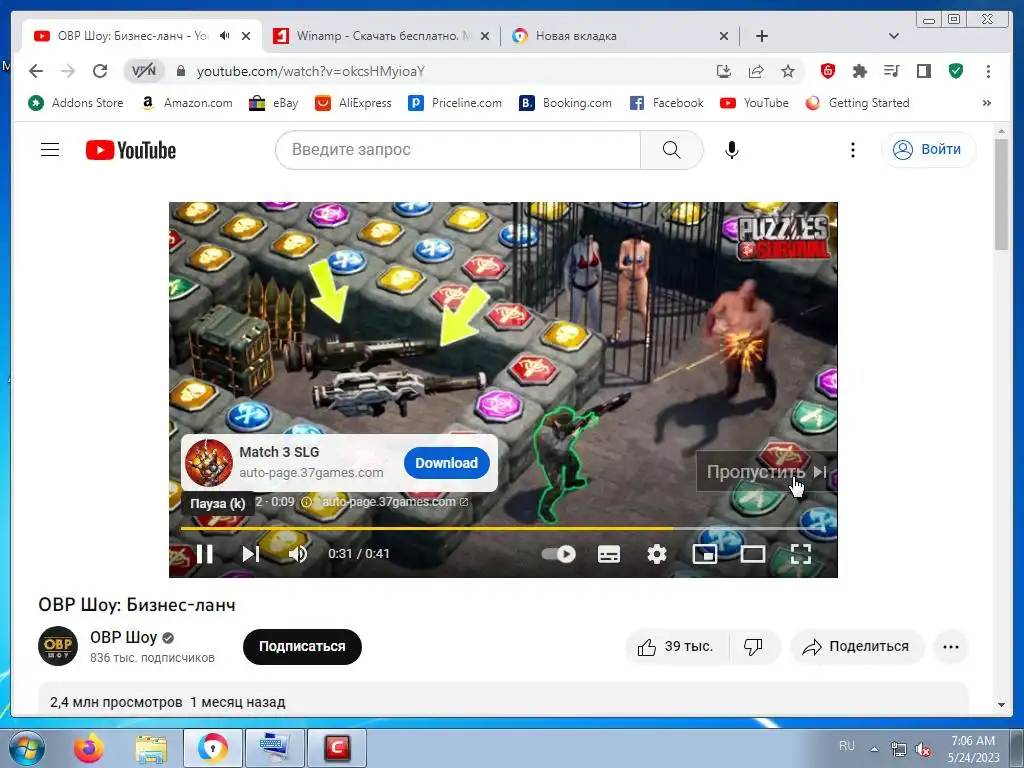Open the AliExpress bookmark
Viewport: 1024px width, 768px height.
[353, 103]
